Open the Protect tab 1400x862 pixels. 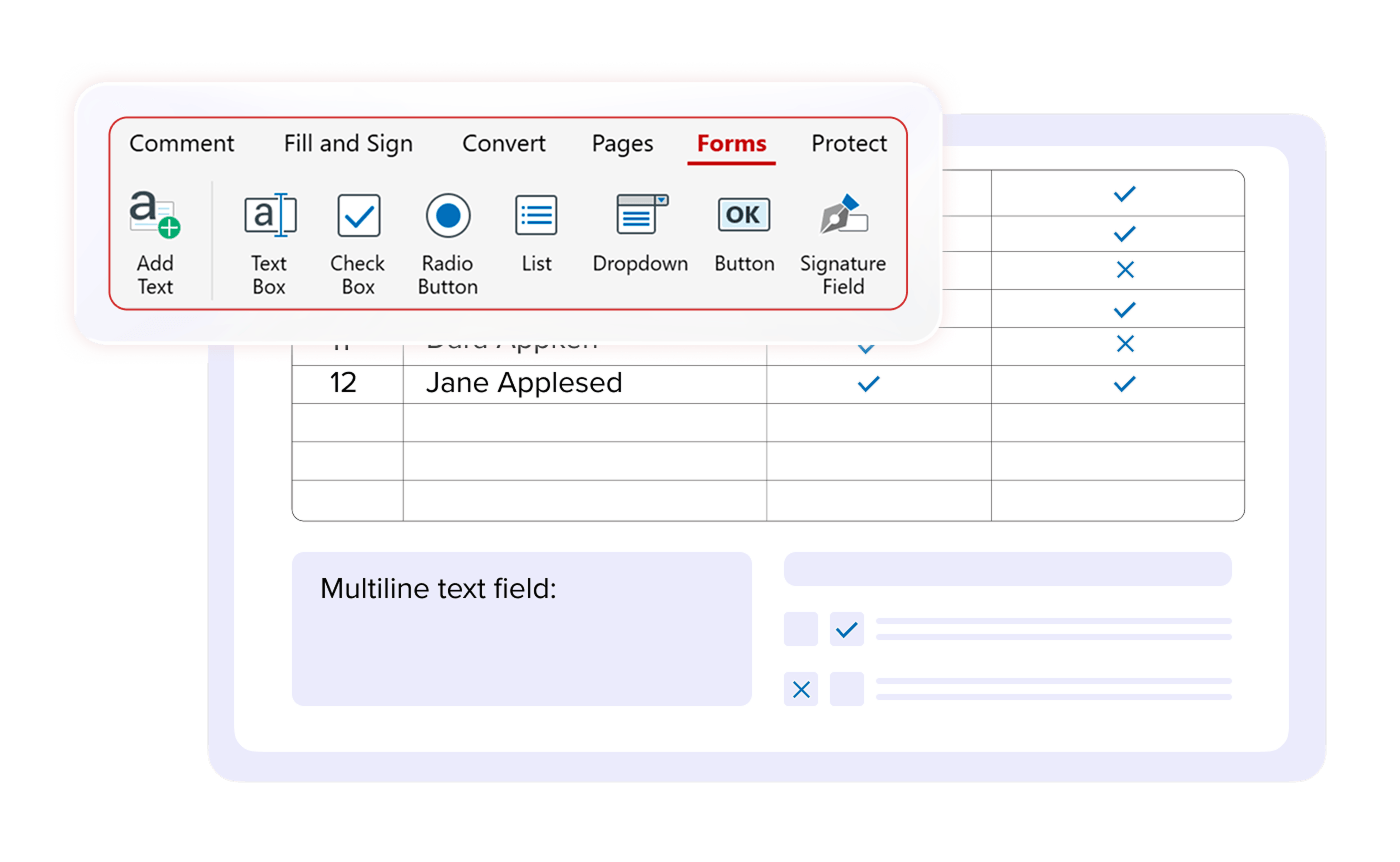[849, 144]
